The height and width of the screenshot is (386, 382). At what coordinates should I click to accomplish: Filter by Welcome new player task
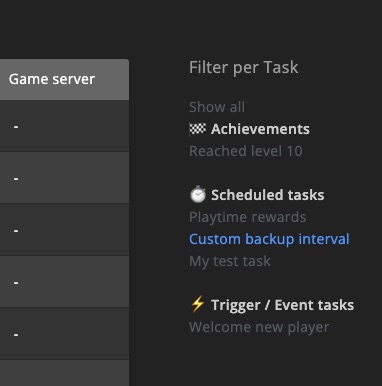point(259,327)
